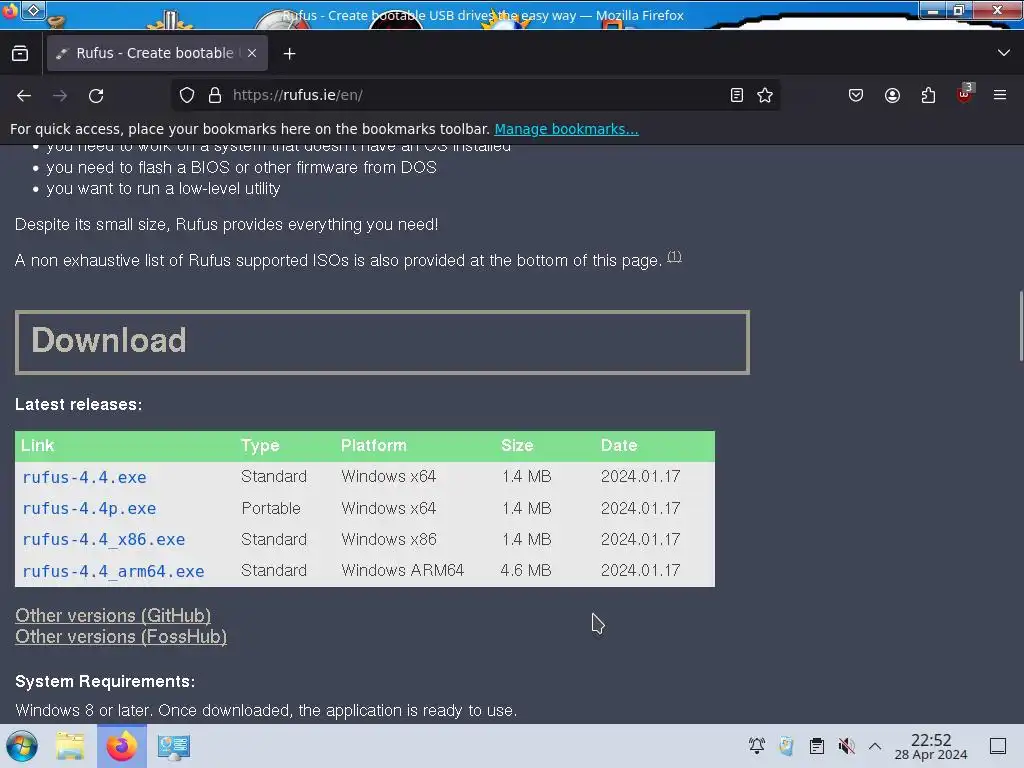
Task: Click show desktop button in tray
Action: (998, 746)
